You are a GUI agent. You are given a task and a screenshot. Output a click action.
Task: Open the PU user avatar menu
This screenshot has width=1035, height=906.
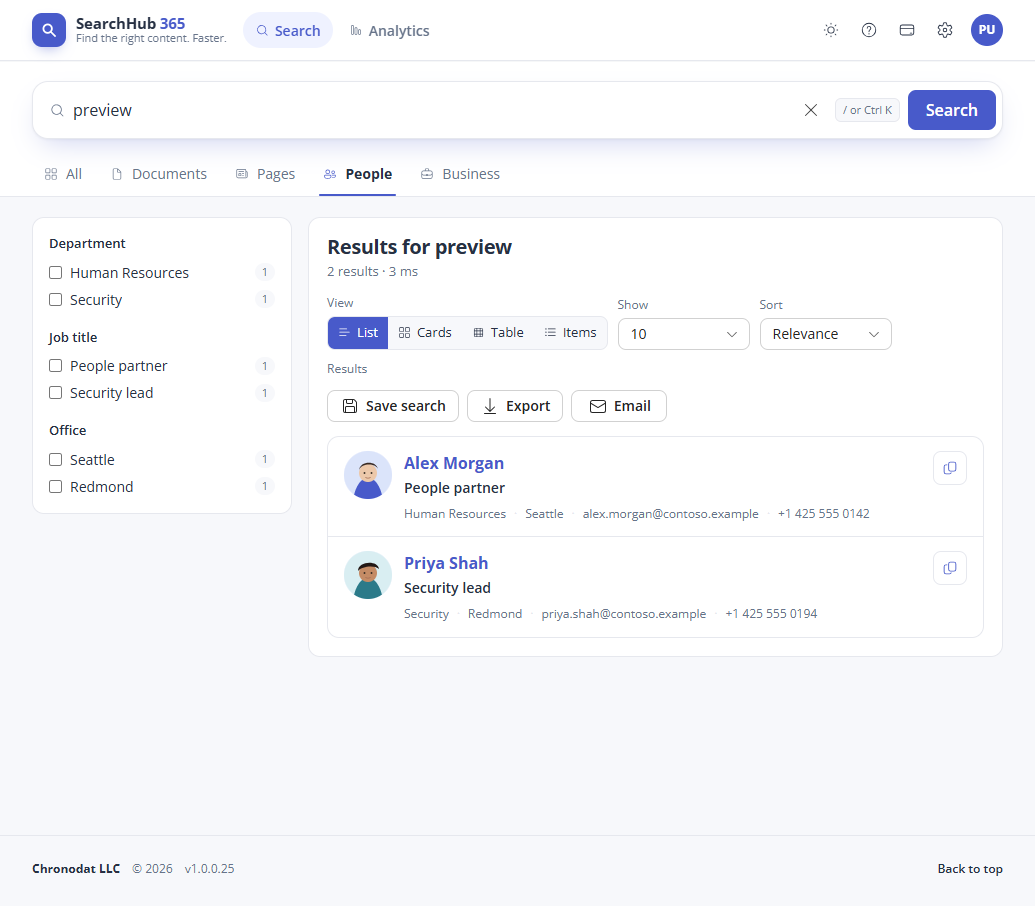[987, 30]
